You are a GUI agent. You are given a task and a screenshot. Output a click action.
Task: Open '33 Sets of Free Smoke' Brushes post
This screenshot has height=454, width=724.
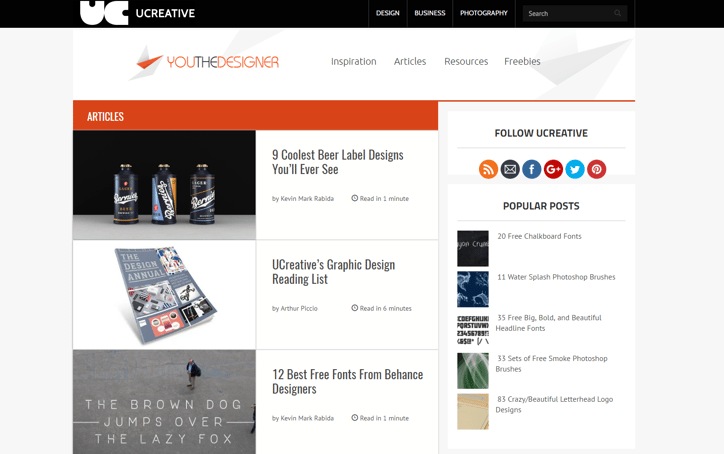click(x=551, y=363)
